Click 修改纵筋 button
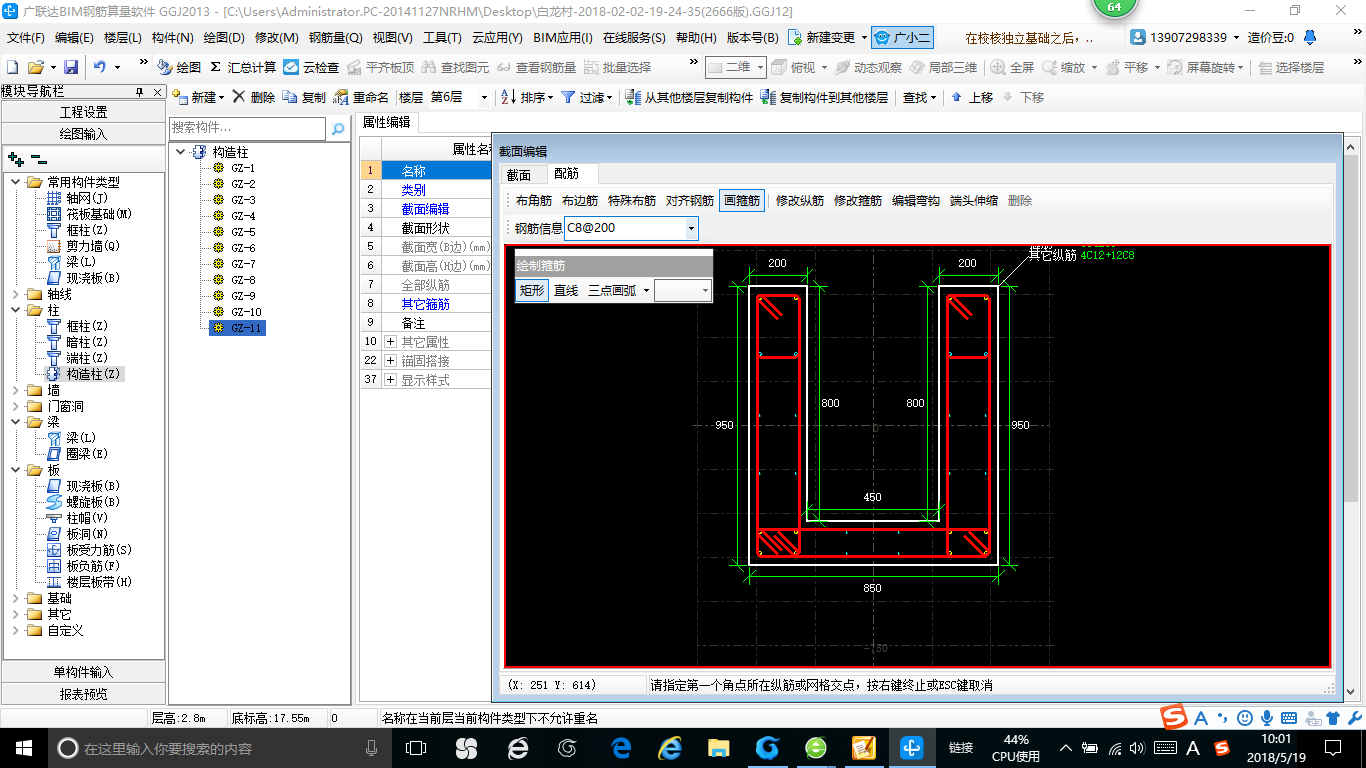Screen dimensions: 1366x768 [x=800, y=200]
